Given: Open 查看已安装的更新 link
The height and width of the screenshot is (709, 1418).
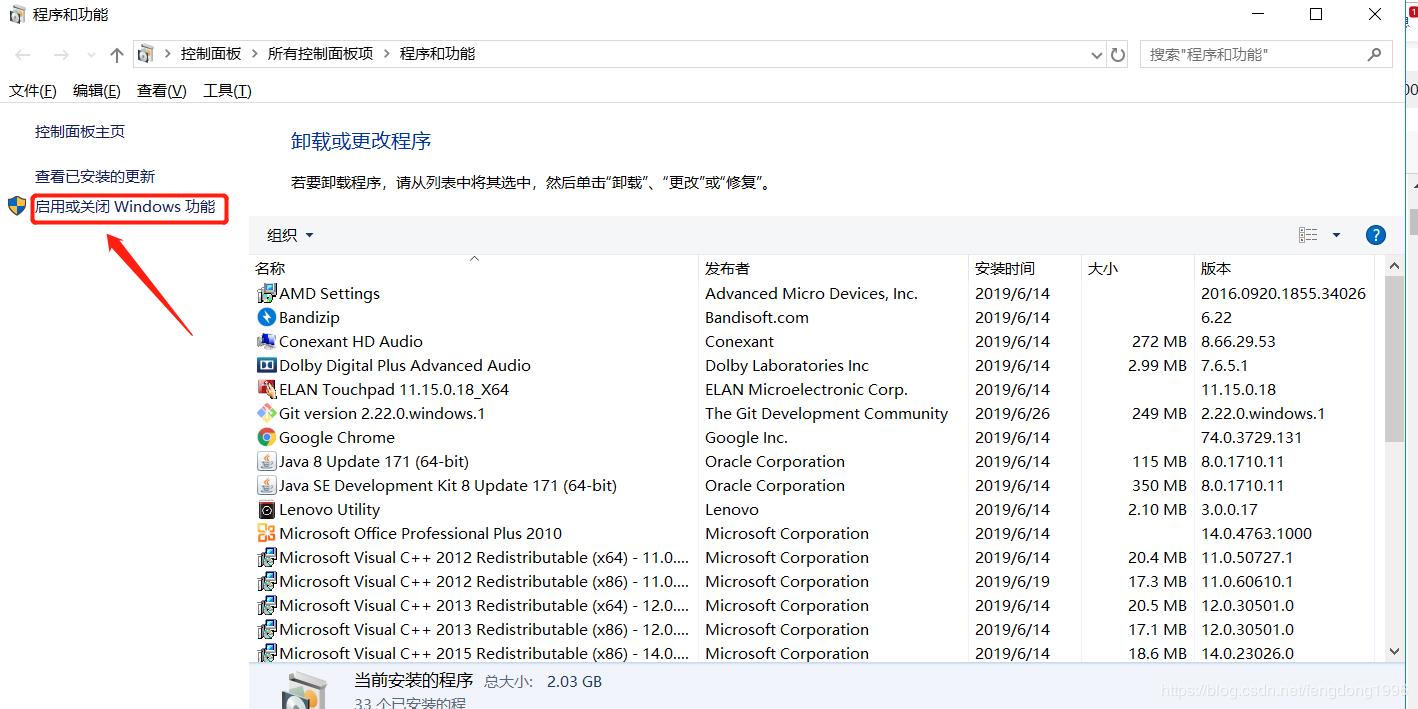Looking at the screenshot, I should 95,176.
